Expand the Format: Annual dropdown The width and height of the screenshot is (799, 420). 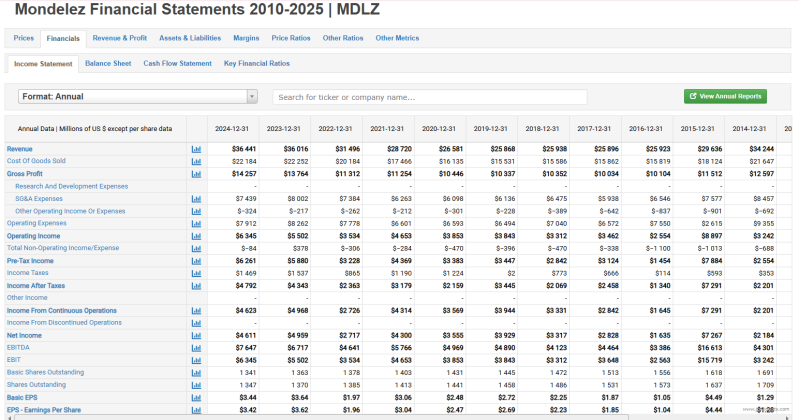point(138,97)
